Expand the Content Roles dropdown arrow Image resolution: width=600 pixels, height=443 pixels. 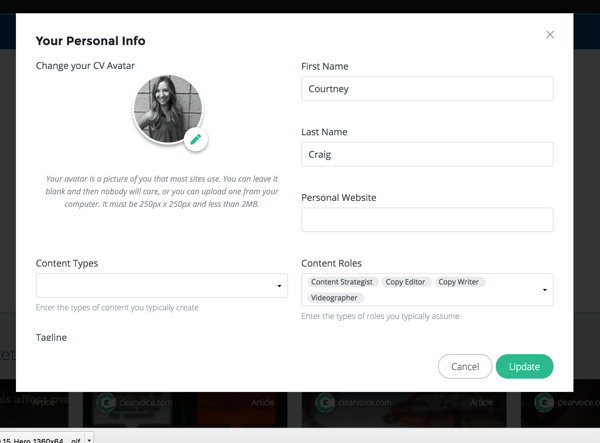coord(545,290)
